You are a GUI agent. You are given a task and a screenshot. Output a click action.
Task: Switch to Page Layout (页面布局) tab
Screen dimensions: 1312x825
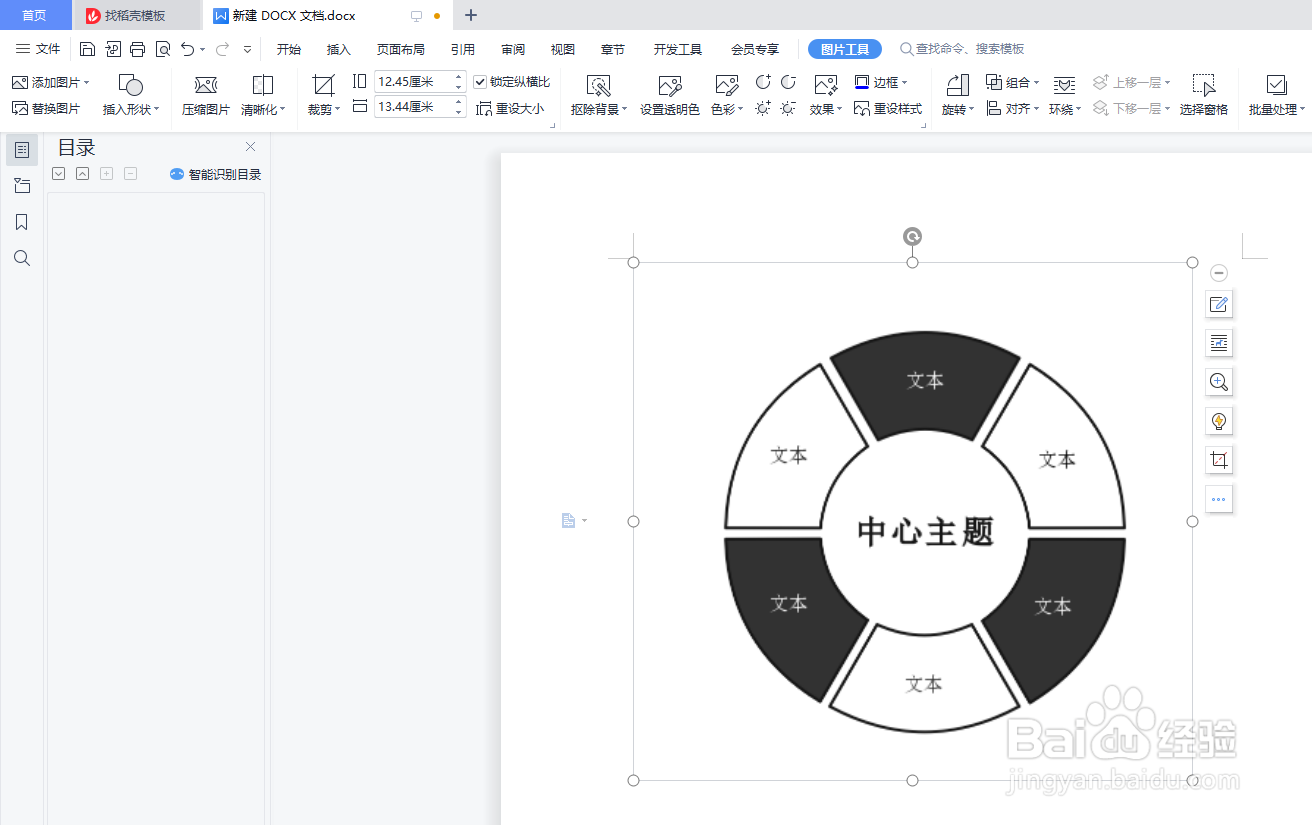pos(400,49)
